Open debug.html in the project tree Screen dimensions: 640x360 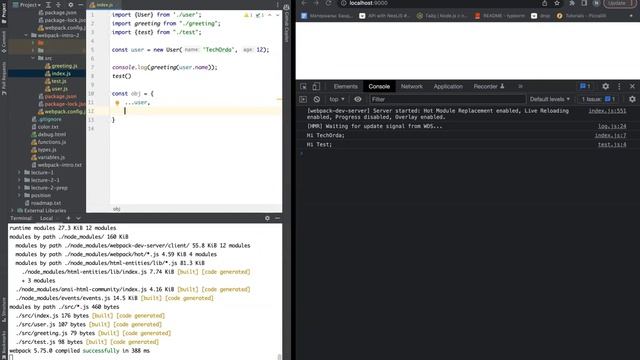(49, 134)
